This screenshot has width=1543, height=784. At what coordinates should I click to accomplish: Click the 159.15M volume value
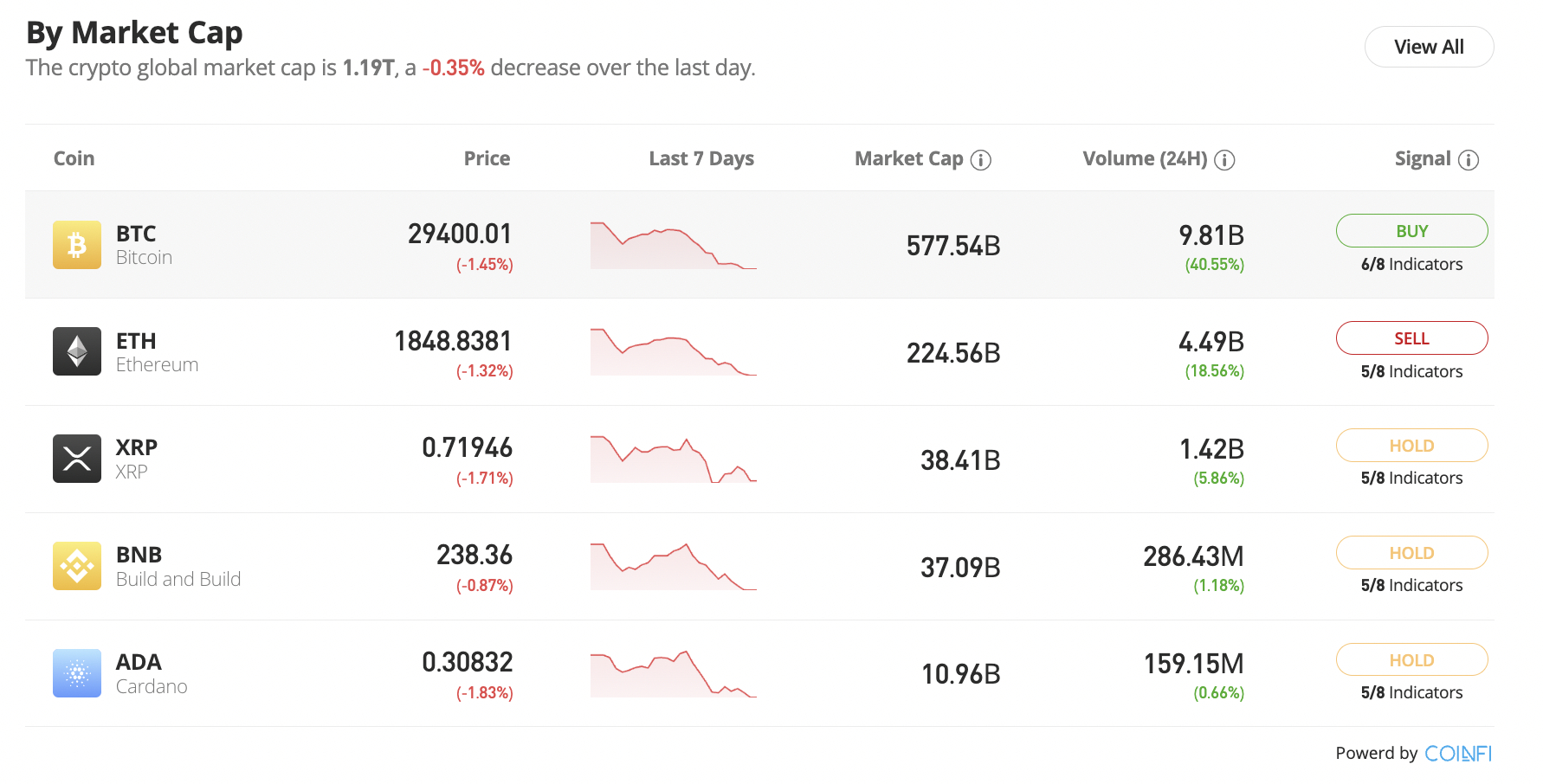click(x=1194, y=664)
